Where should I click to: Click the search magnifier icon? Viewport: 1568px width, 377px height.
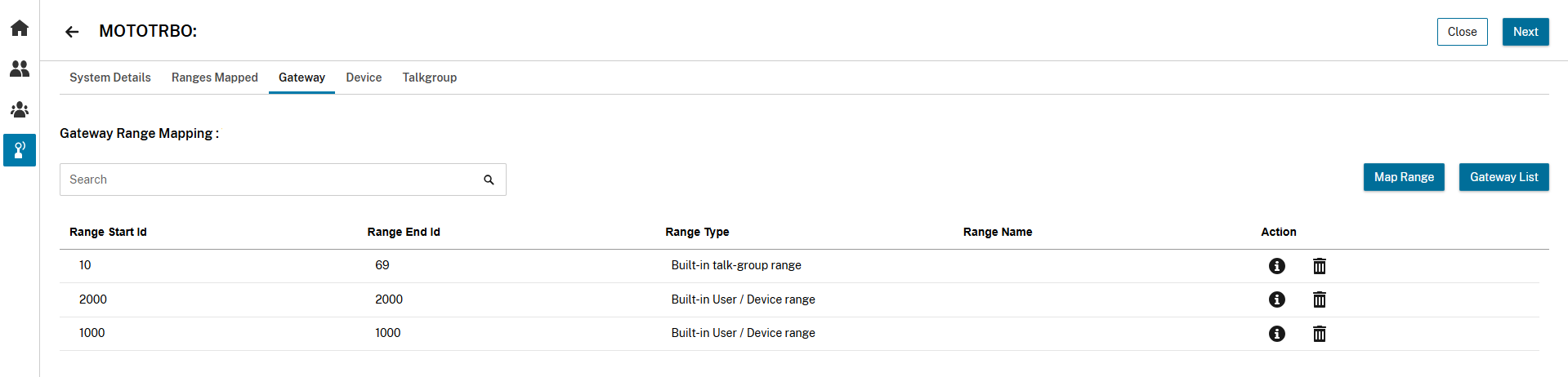489,180
